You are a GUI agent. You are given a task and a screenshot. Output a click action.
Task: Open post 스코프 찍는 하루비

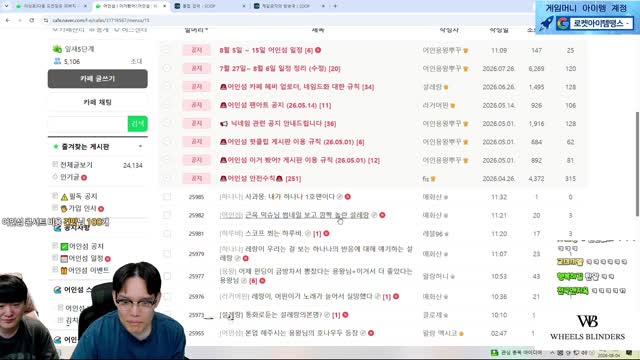(x=268, y=233)
